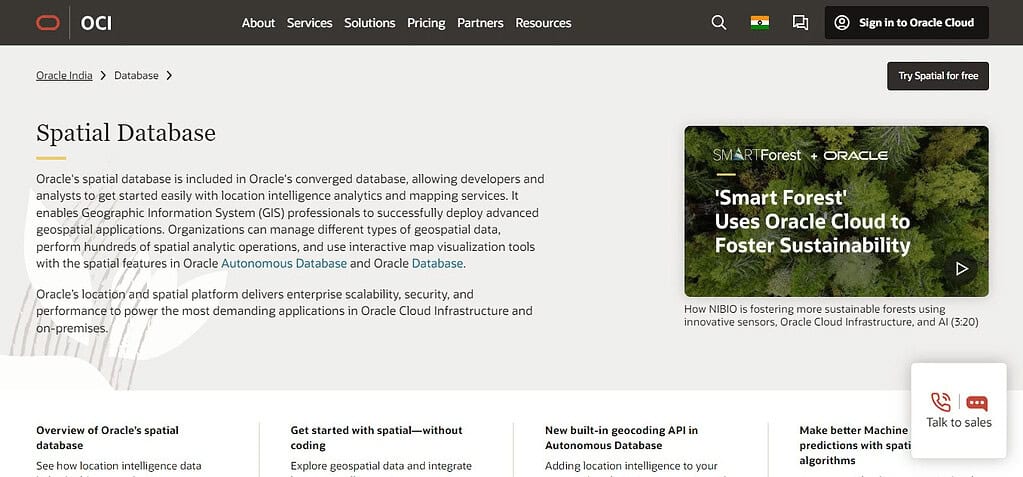Play the Smart Forest video
1023x477 pixels.
961,268
